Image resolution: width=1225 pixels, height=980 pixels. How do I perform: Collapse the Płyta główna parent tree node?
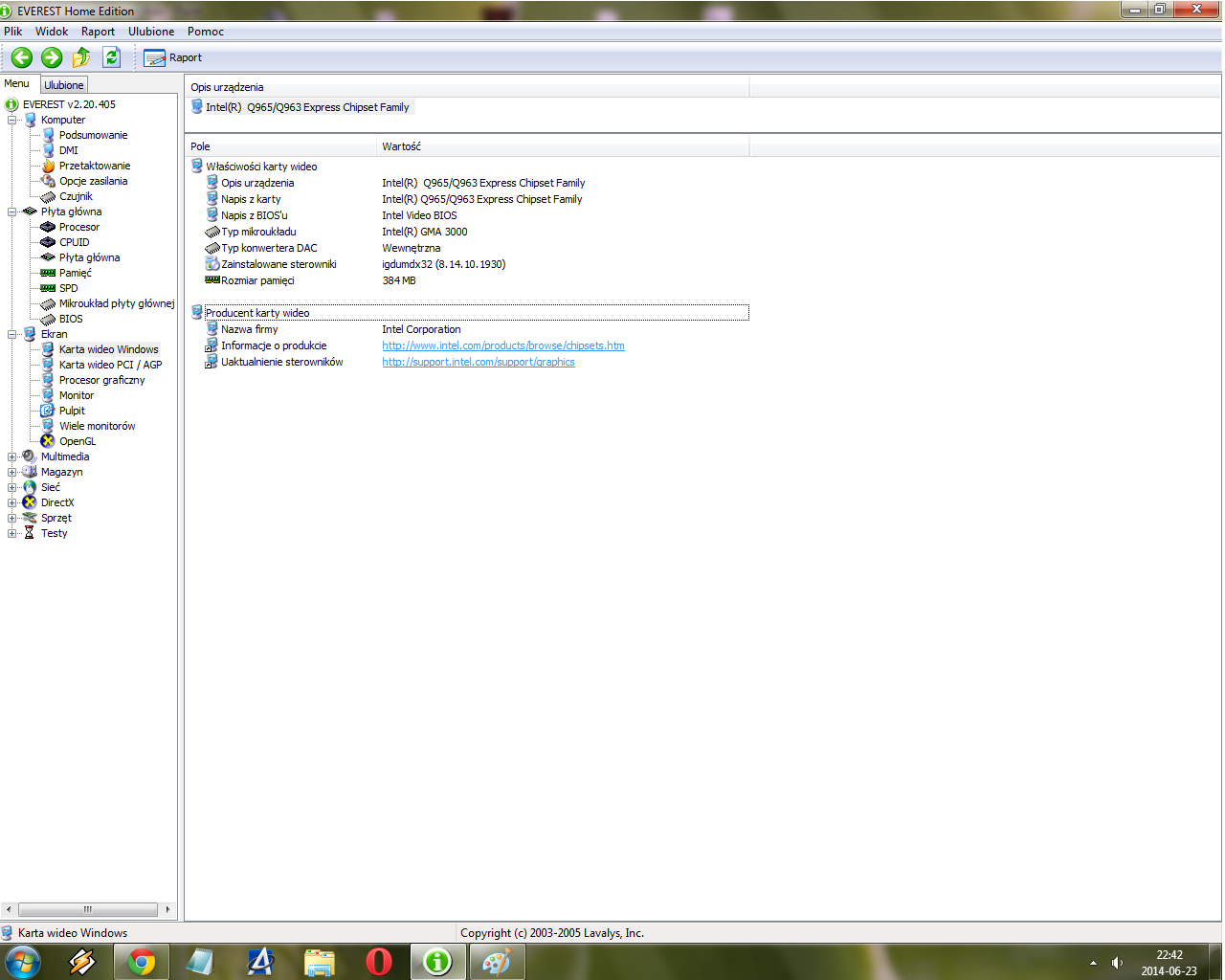(x=12, y=212)
